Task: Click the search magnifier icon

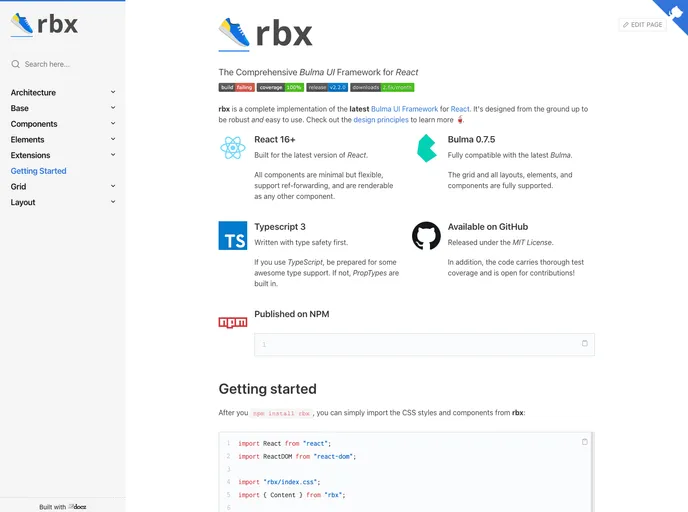Action: (x=16, y=64)
